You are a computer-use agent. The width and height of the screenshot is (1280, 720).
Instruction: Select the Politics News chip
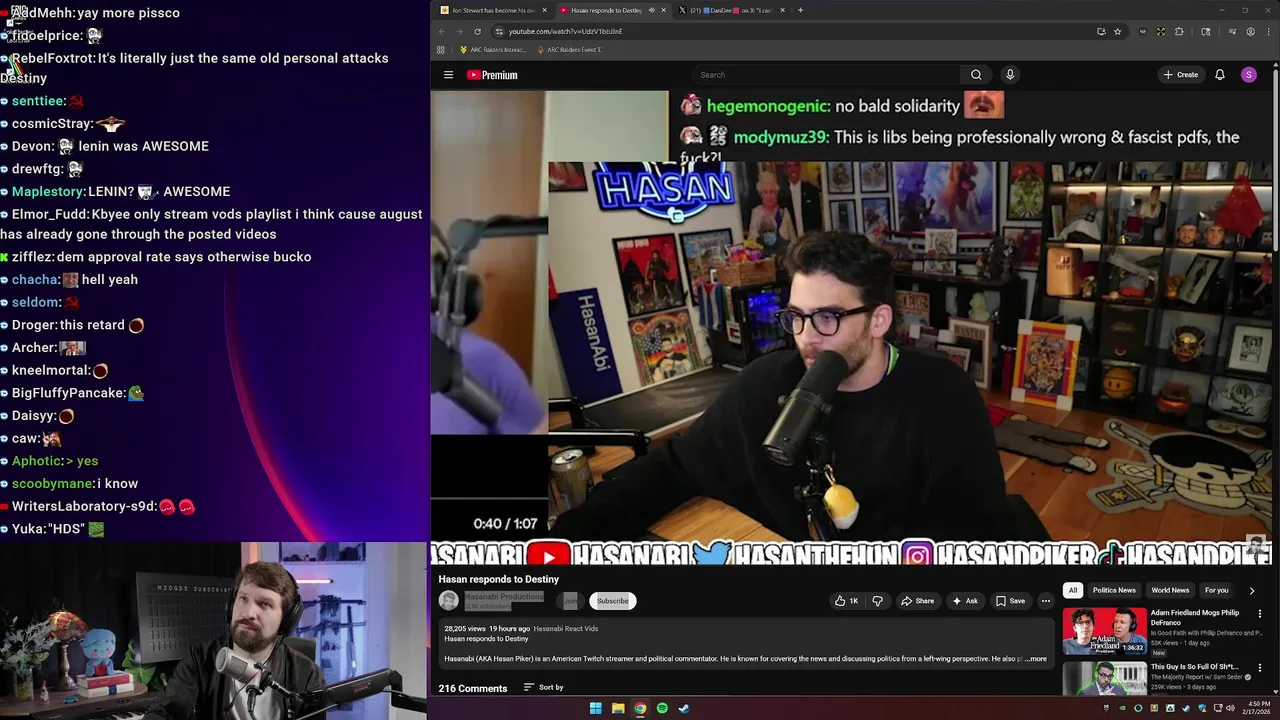(1114, 590)
